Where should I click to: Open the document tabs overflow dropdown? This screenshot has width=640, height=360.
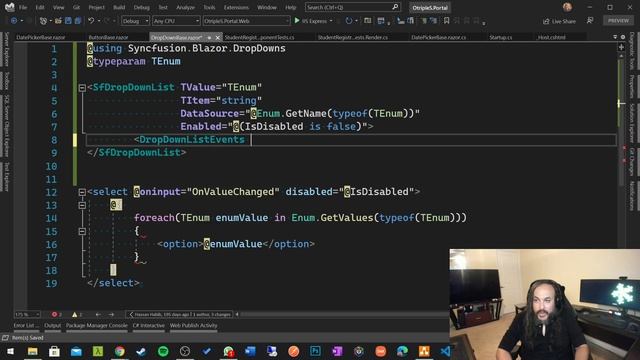[615, 37]
